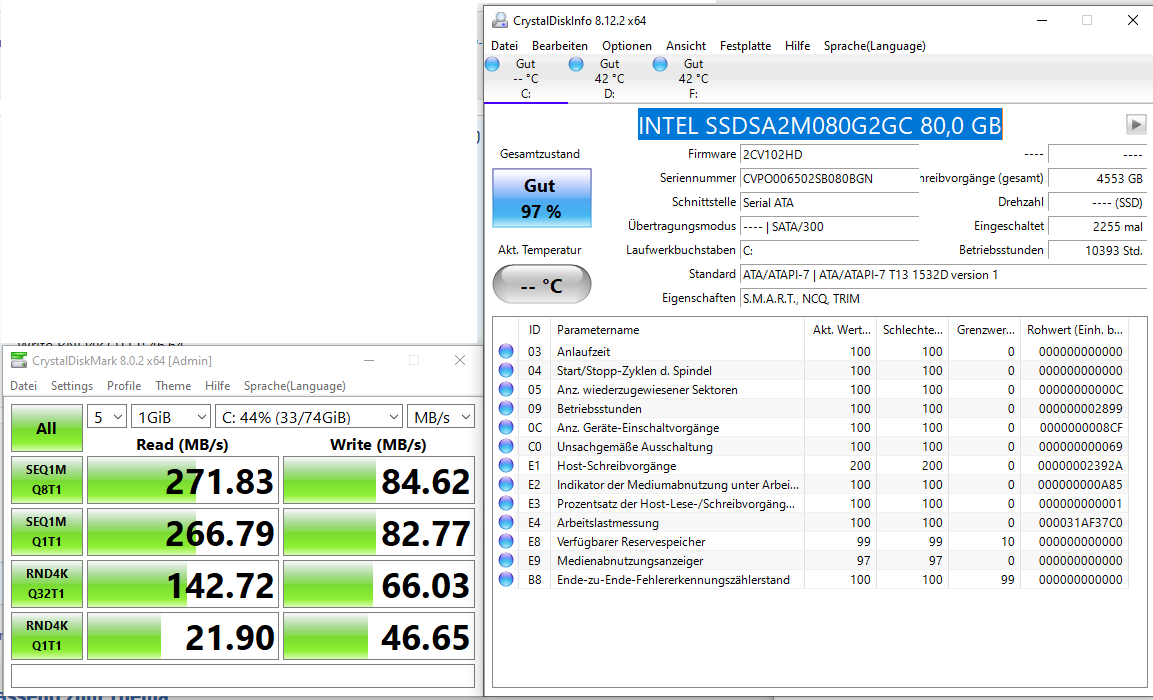Viewport: 1153px width, 700px height.
Task: Click the CrystalDiskMark title bar icon
Action: click(x=18, y=360)
